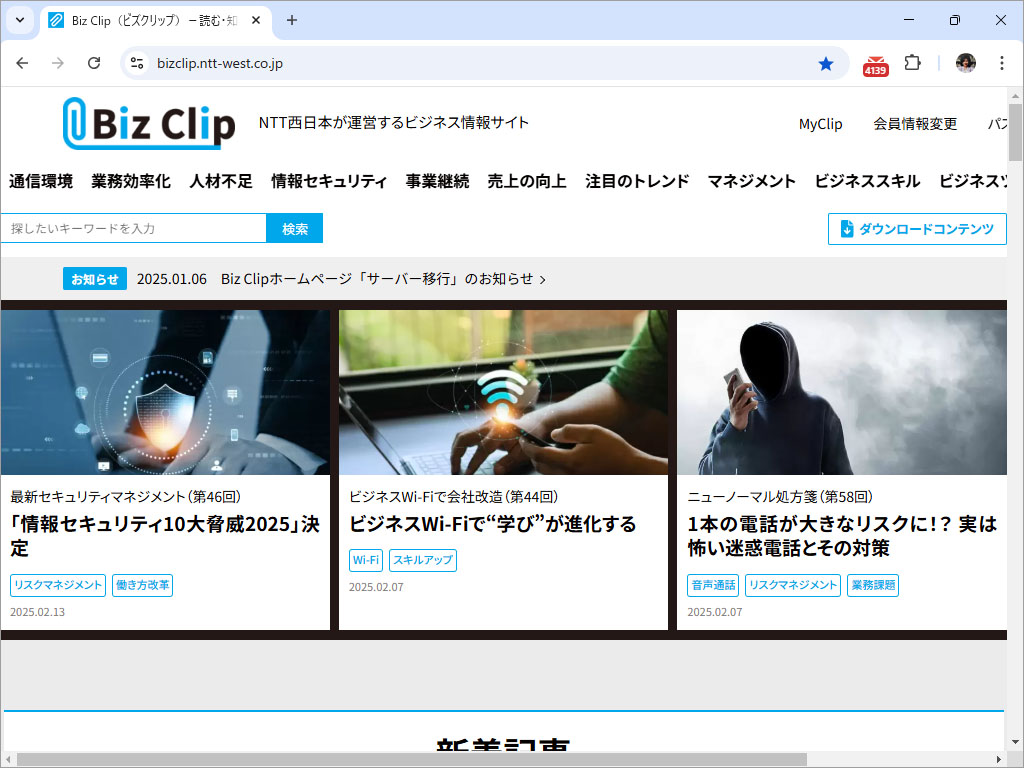Open MyClip link
1024x768 pixels.
pyautogui.click(x=820, y=123)
